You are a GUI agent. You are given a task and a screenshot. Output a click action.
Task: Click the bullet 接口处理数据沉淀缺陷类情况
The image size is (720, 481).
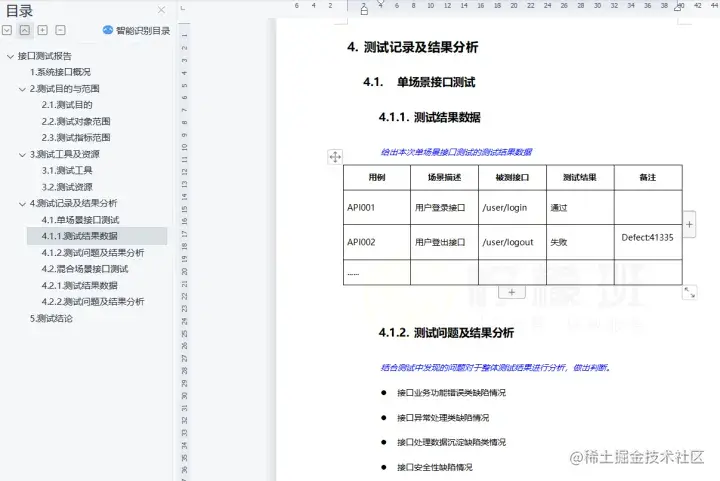pyautogui.click(x=451, y=442)
